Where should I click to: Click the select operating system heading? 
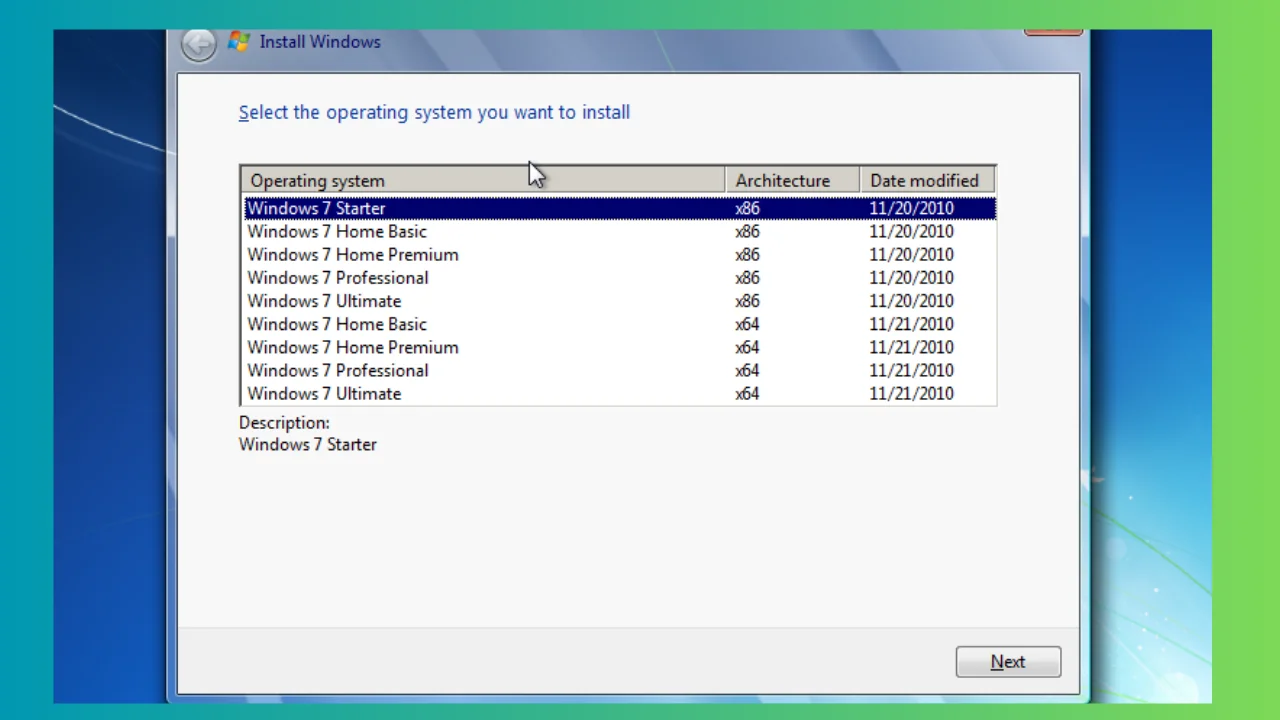tap(434, 112)
